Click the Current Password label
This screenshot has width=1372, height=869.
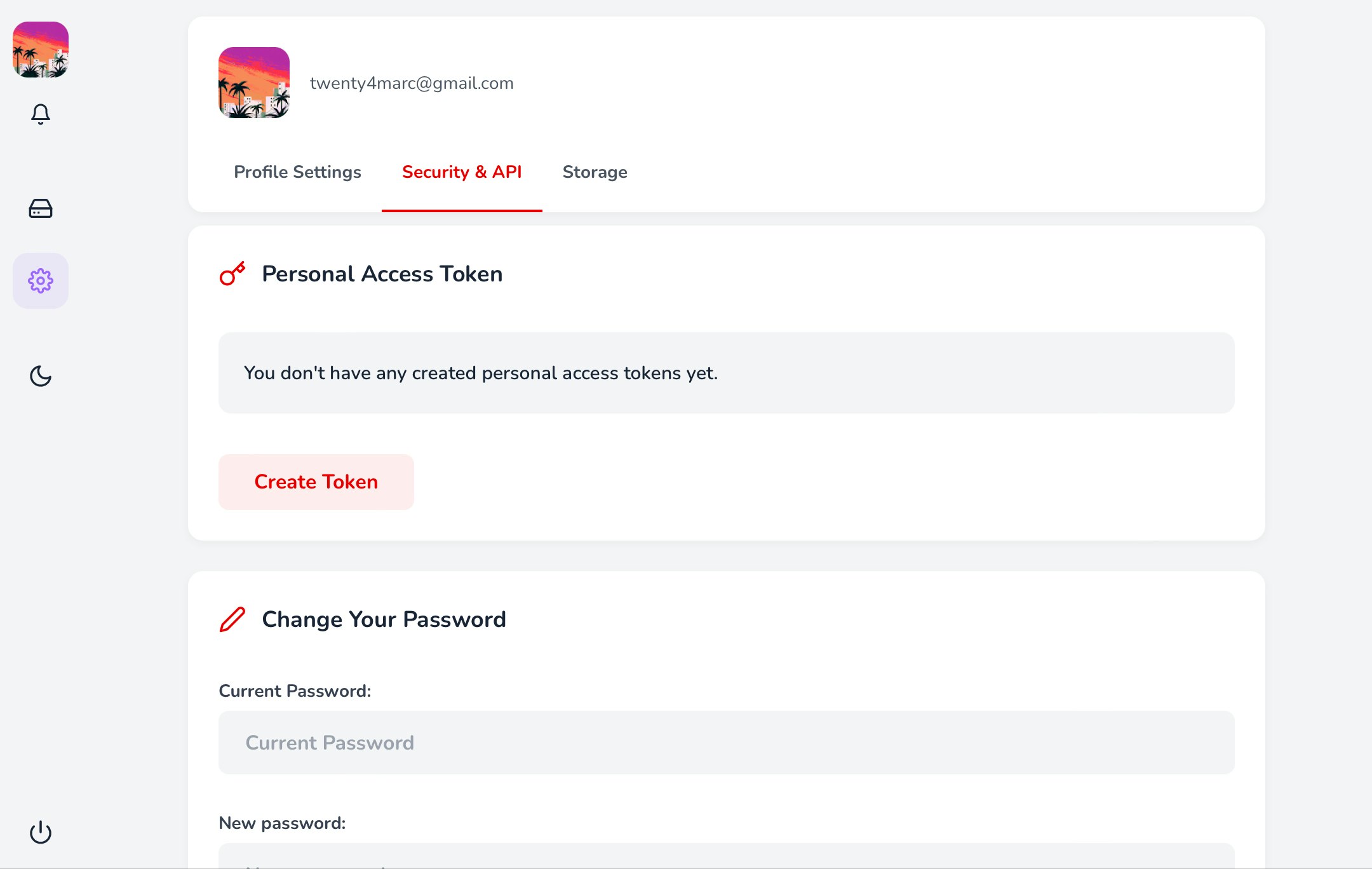coord(295,691)
